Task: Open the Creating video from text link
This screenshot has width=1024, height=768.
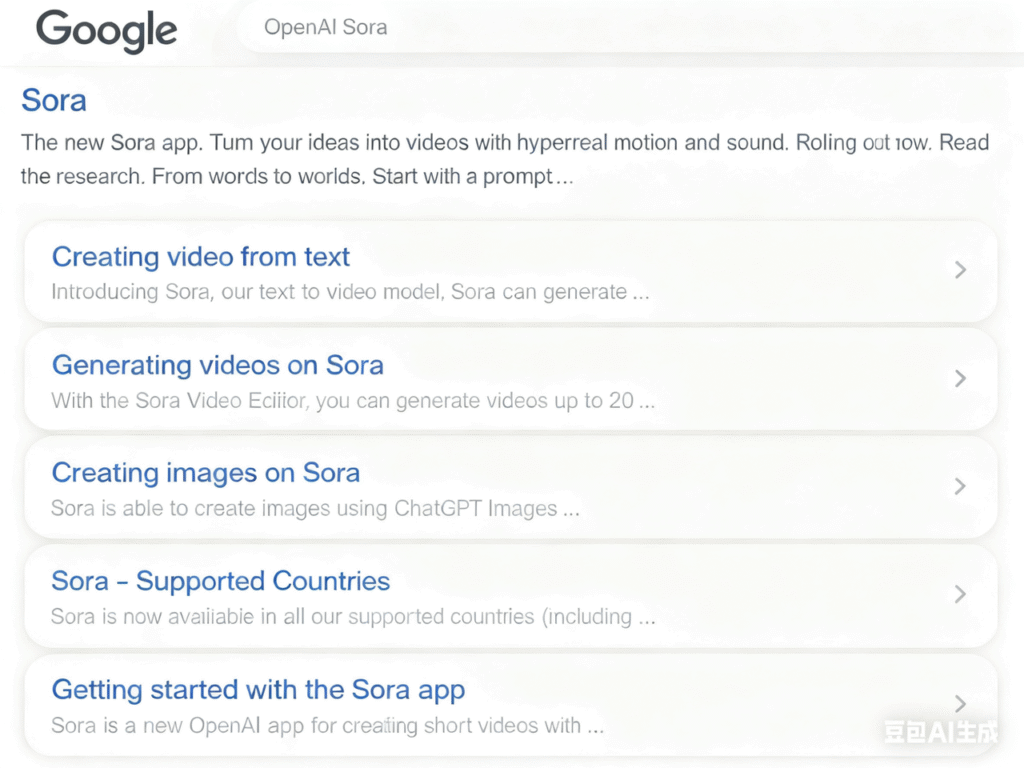Action: pos(200,257)
